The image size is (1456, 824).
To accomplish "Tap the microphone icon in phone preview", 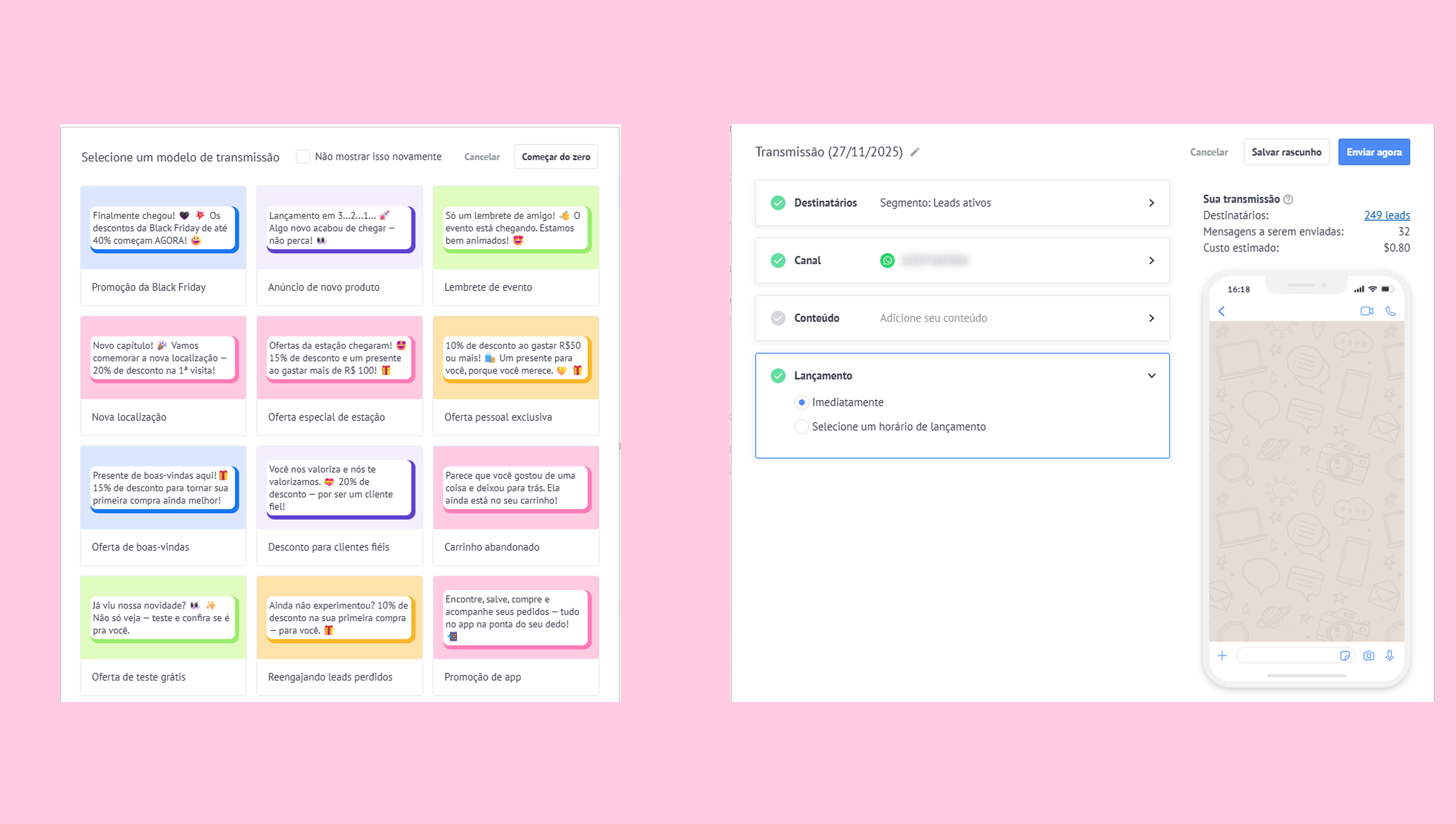I will (1390, 655).
